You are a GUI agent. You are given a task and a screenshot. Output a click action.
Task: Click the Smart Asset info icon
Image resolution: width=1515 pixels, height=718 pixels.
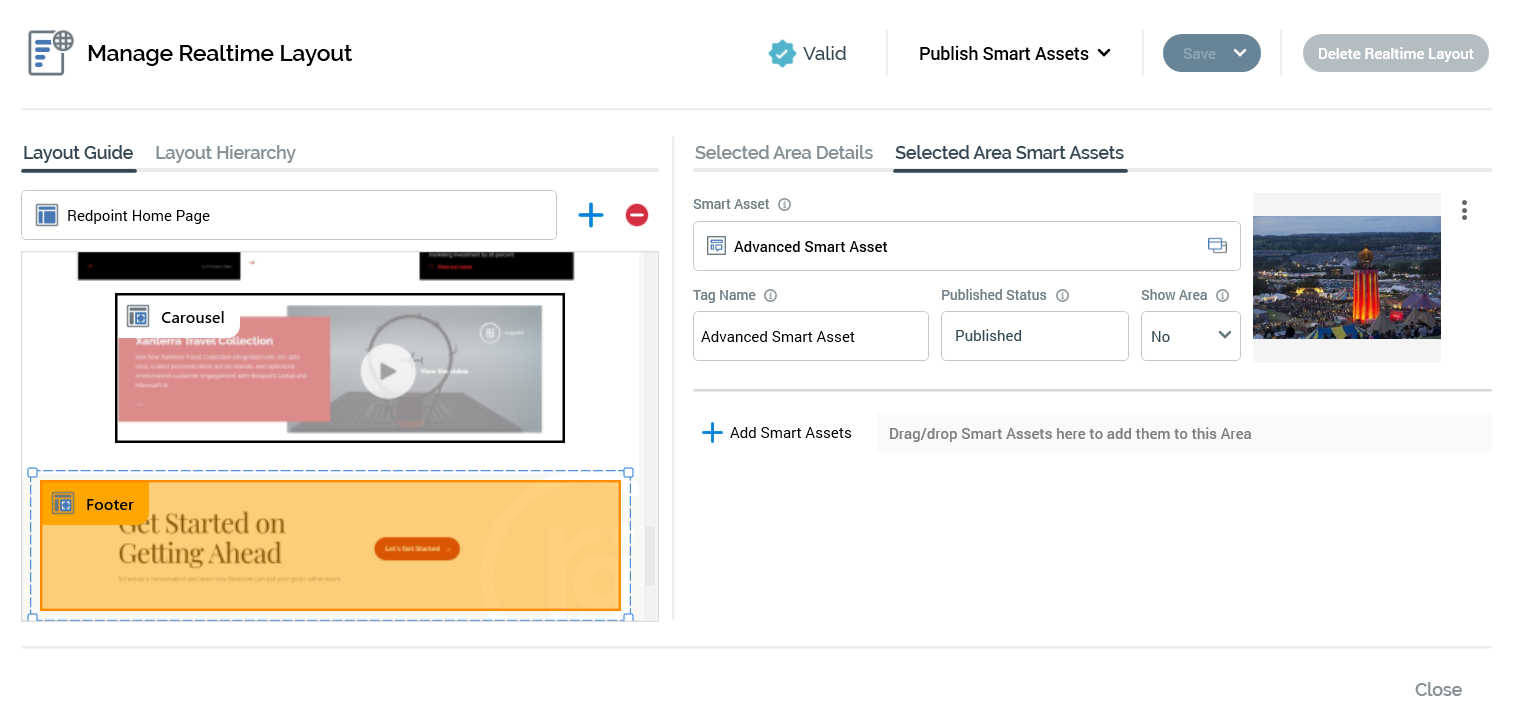tap(785, 204)
